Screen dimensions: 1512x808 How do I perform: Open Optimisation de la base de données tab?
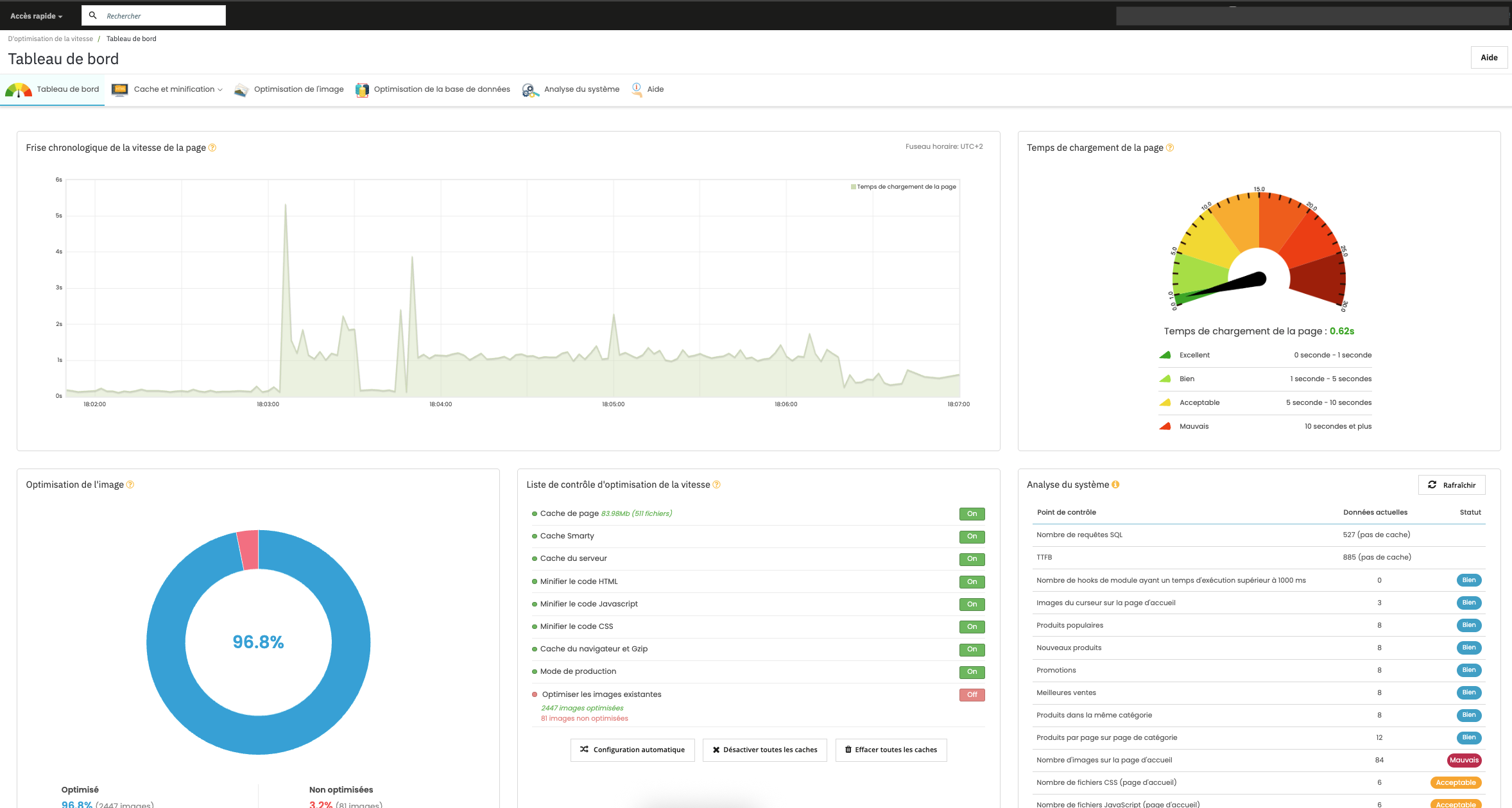[x=433, y=90]
